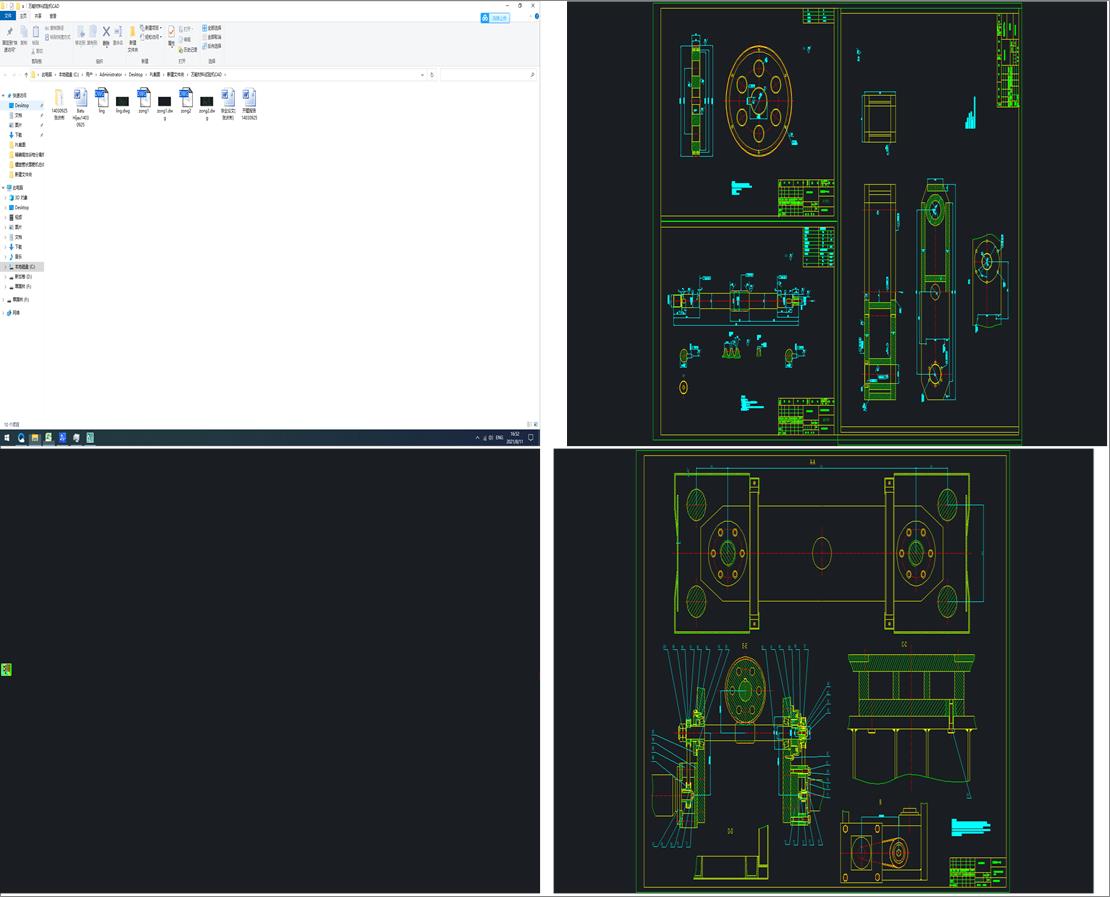Image resolution: width=1110 pixels, height=897 pixels.
Task: Click the Rename icon in the ribbon
Action: [x=118, y=35]
